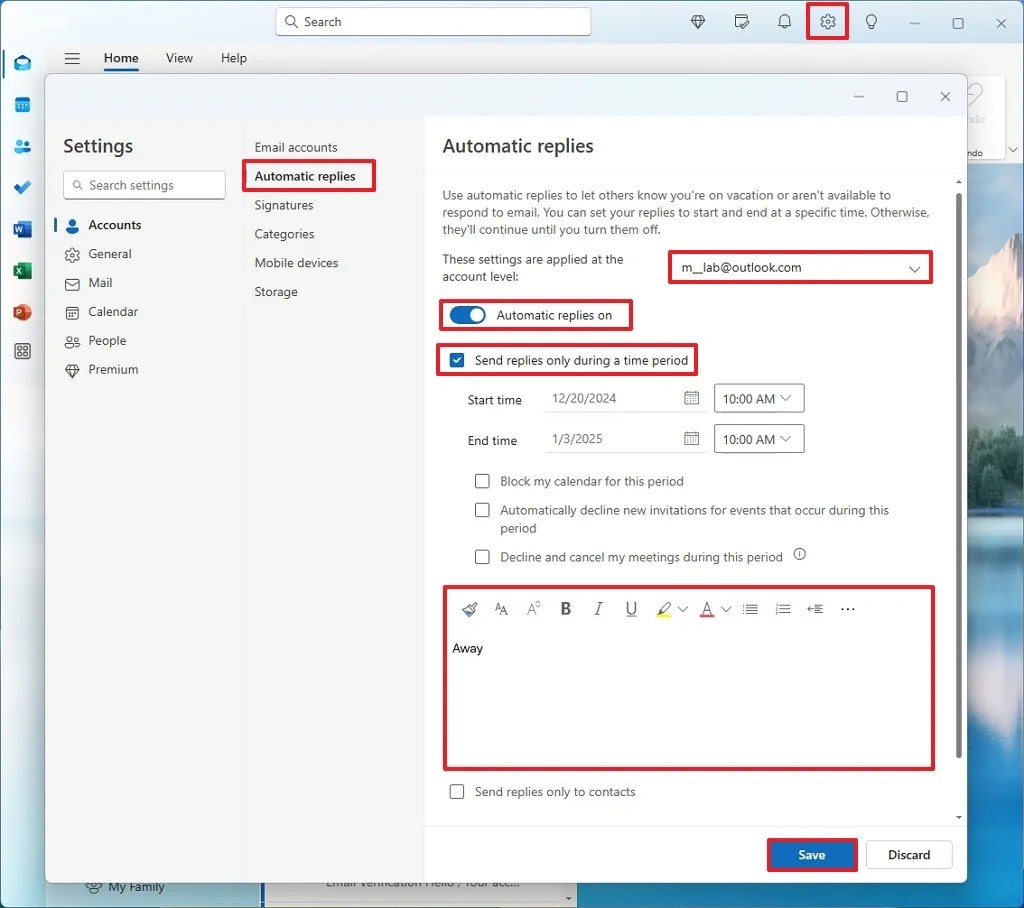Image resolution: width=1024 pixels, height=908 pixels.
Task: Check Send replies only to contacts
Action: [x=457, y=791]
